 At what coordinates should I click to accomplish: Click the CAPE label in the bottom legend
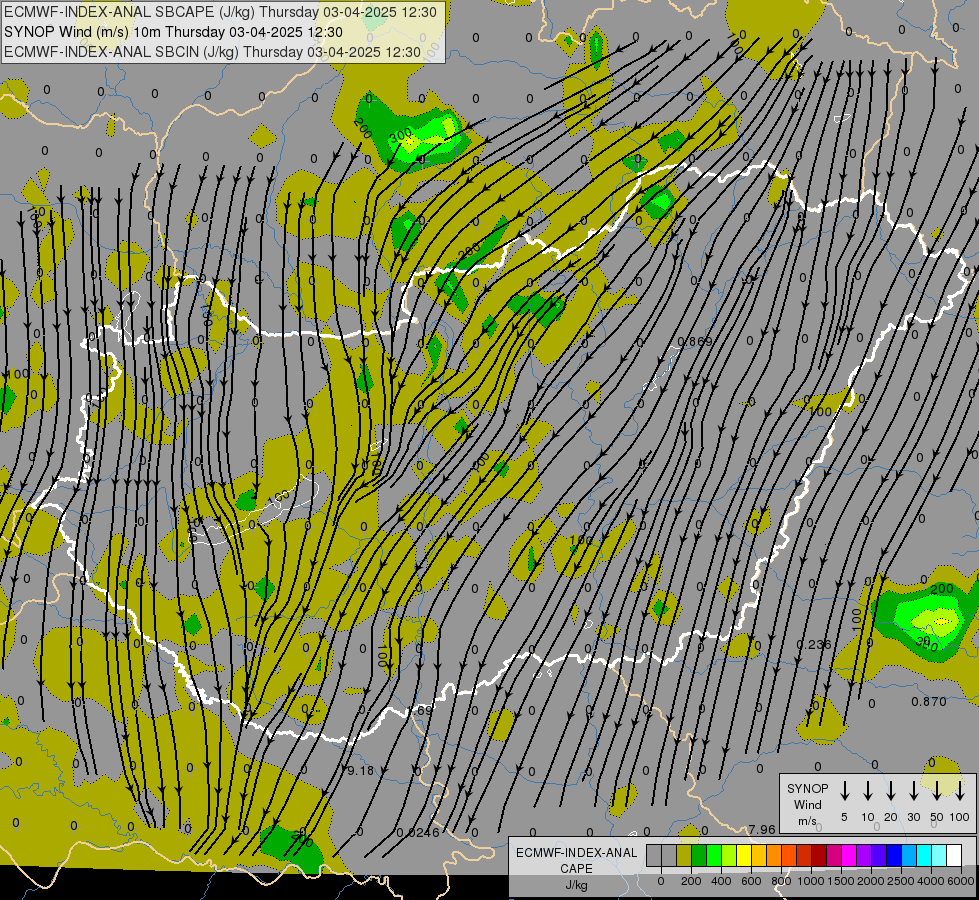coord(576,868)
